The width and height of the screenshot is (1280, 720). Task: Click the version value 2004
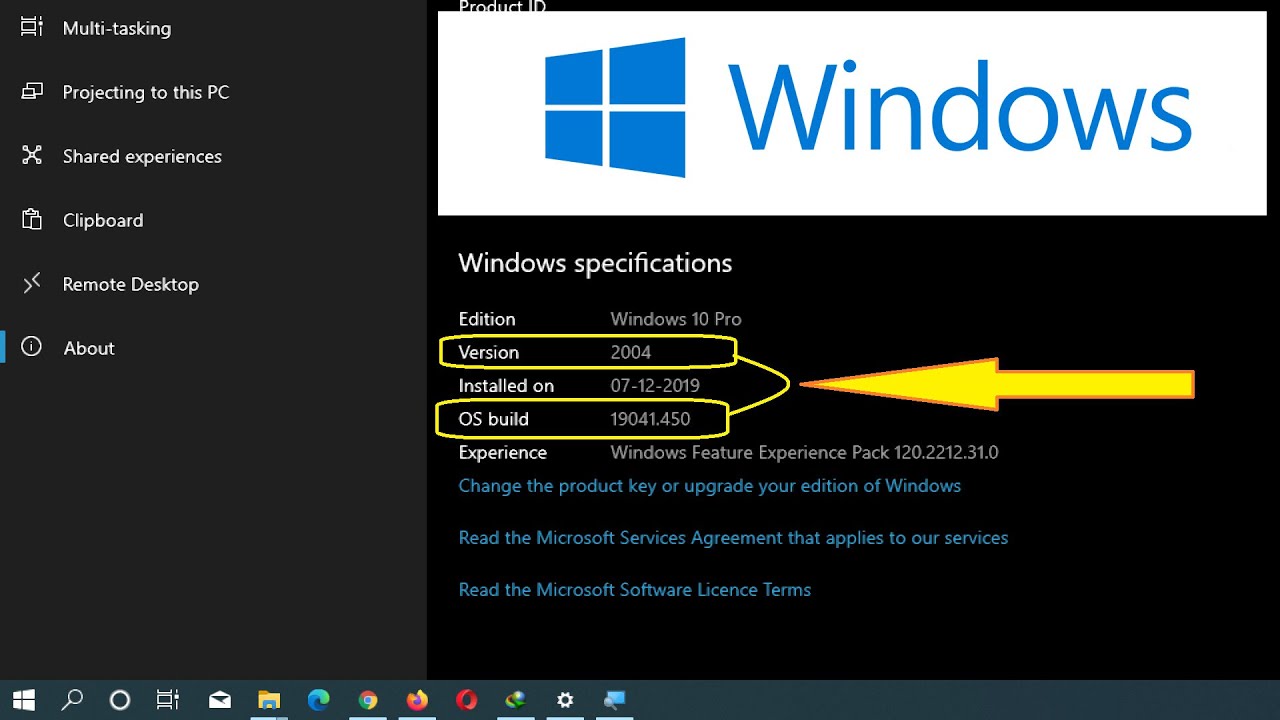click(631, 352)
